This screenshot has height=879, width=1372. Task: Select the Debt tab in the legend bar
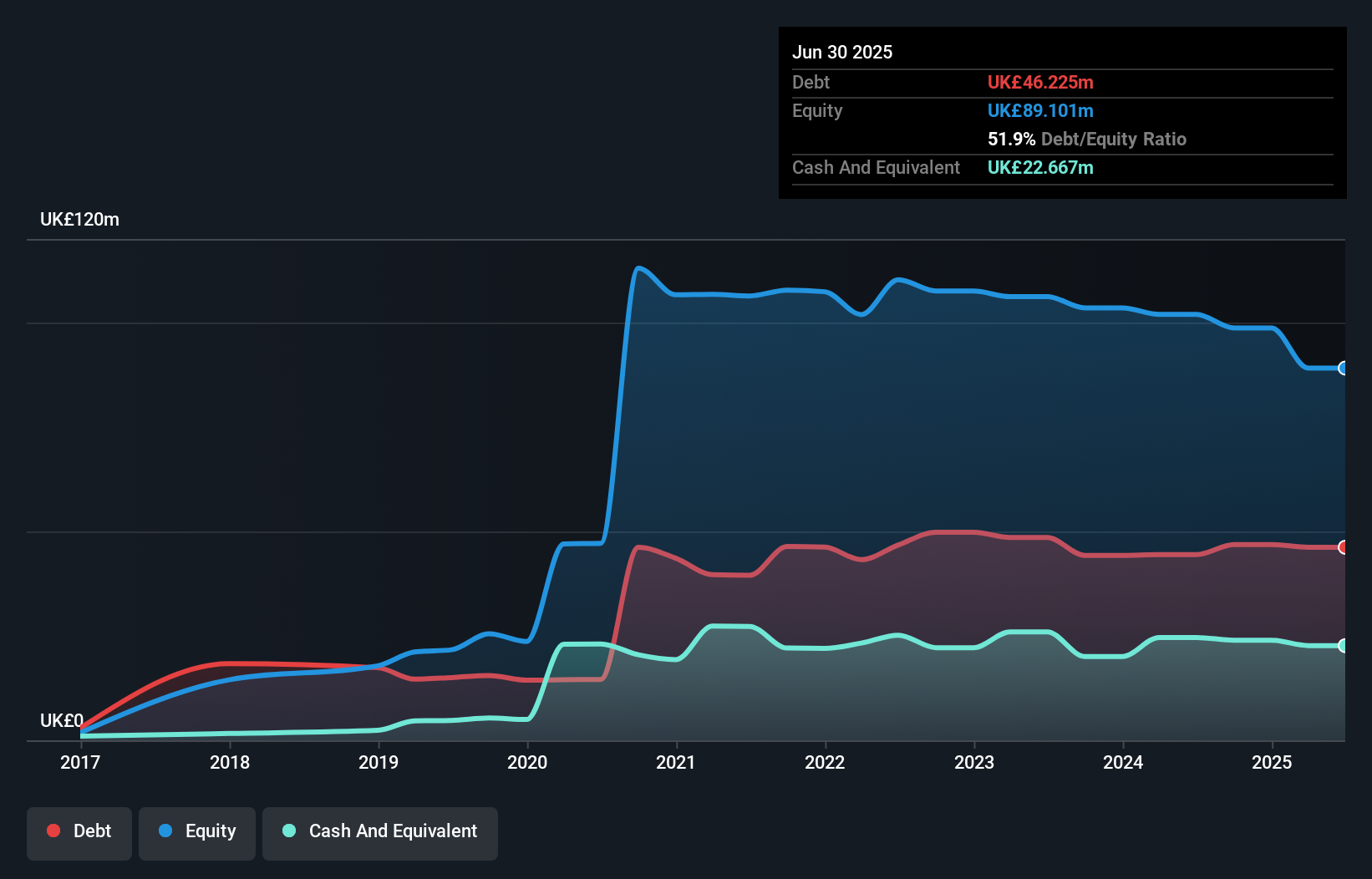[x=79, y=831]
